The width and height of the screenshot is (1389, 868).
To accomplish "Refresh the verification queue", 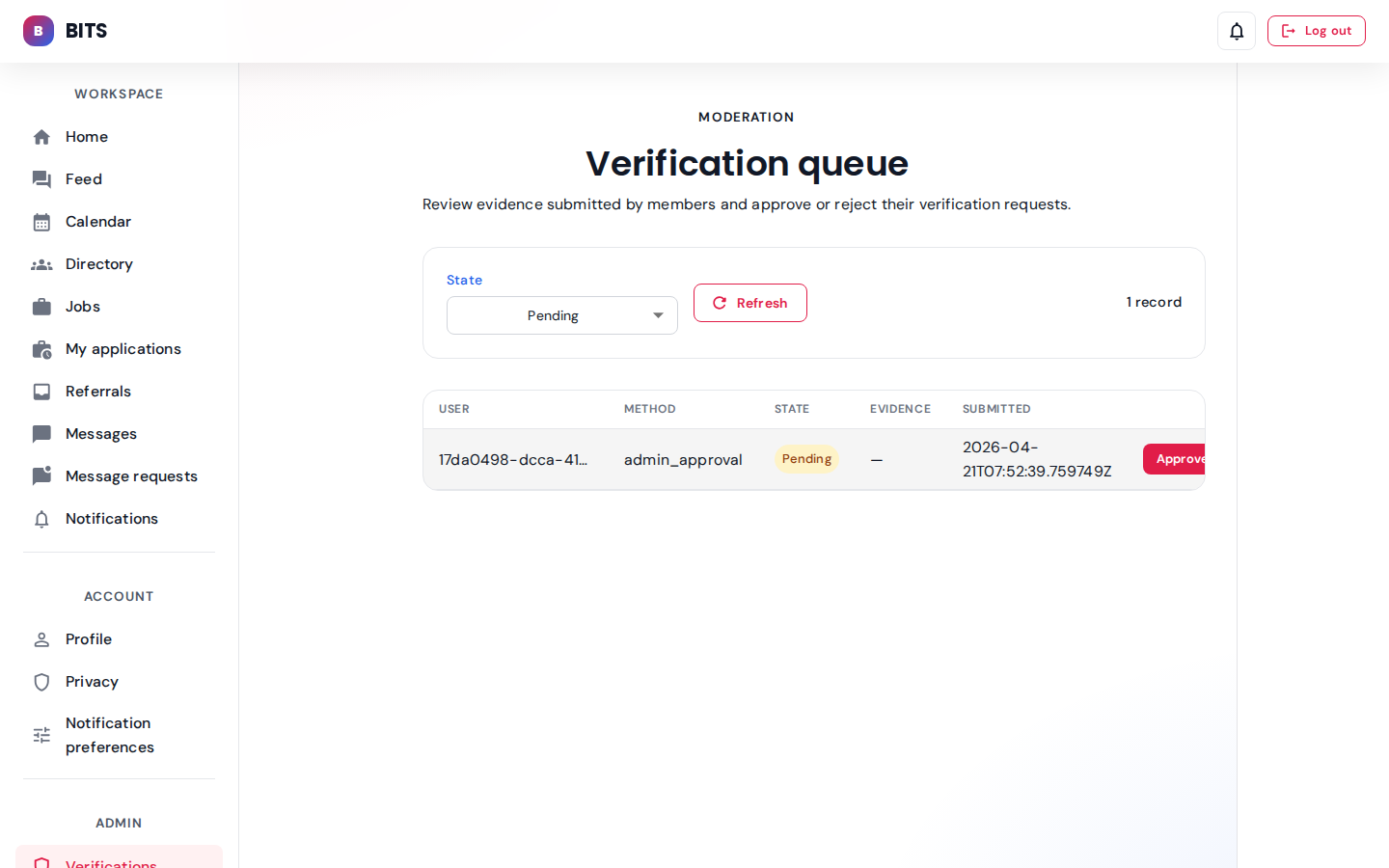I will [x=749, y=303].
